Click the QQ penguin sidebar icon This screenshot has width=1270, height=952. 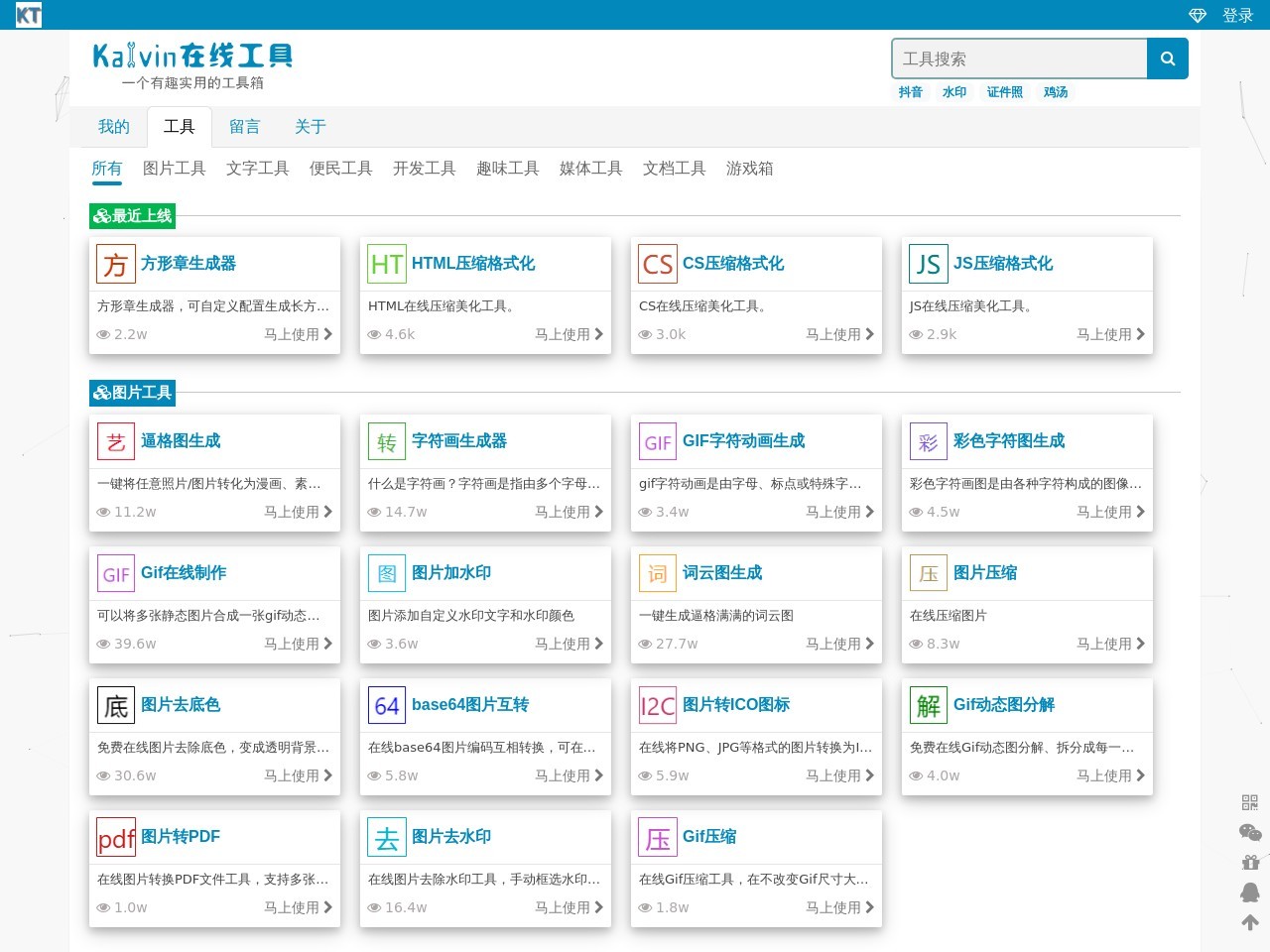[1250, 892]
